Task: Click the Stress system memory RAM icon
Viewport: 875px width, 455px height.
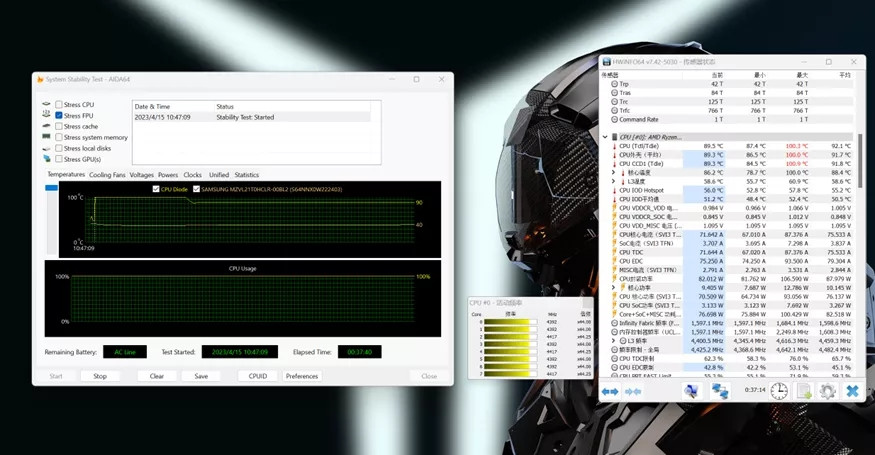Action: [x=46, y=137]
